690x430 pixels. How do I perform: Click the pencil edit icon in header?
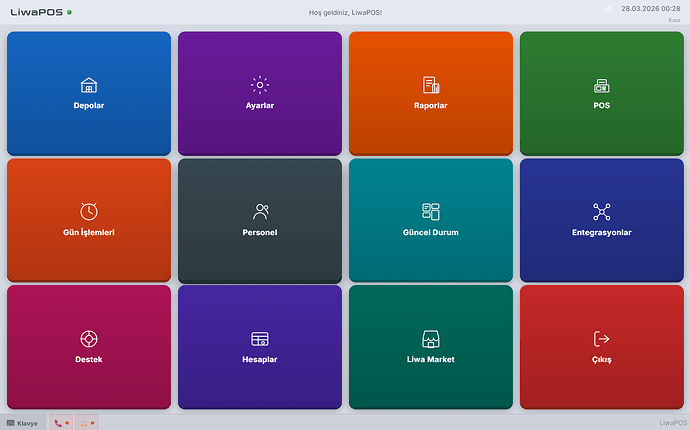click(609, 9)
